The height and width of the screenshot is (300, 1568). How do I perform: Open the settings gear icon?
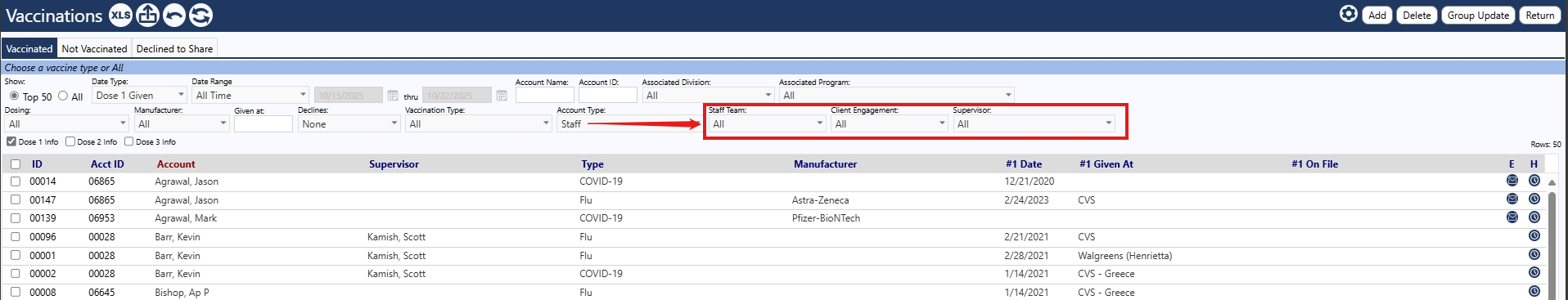click(1348, 14)
